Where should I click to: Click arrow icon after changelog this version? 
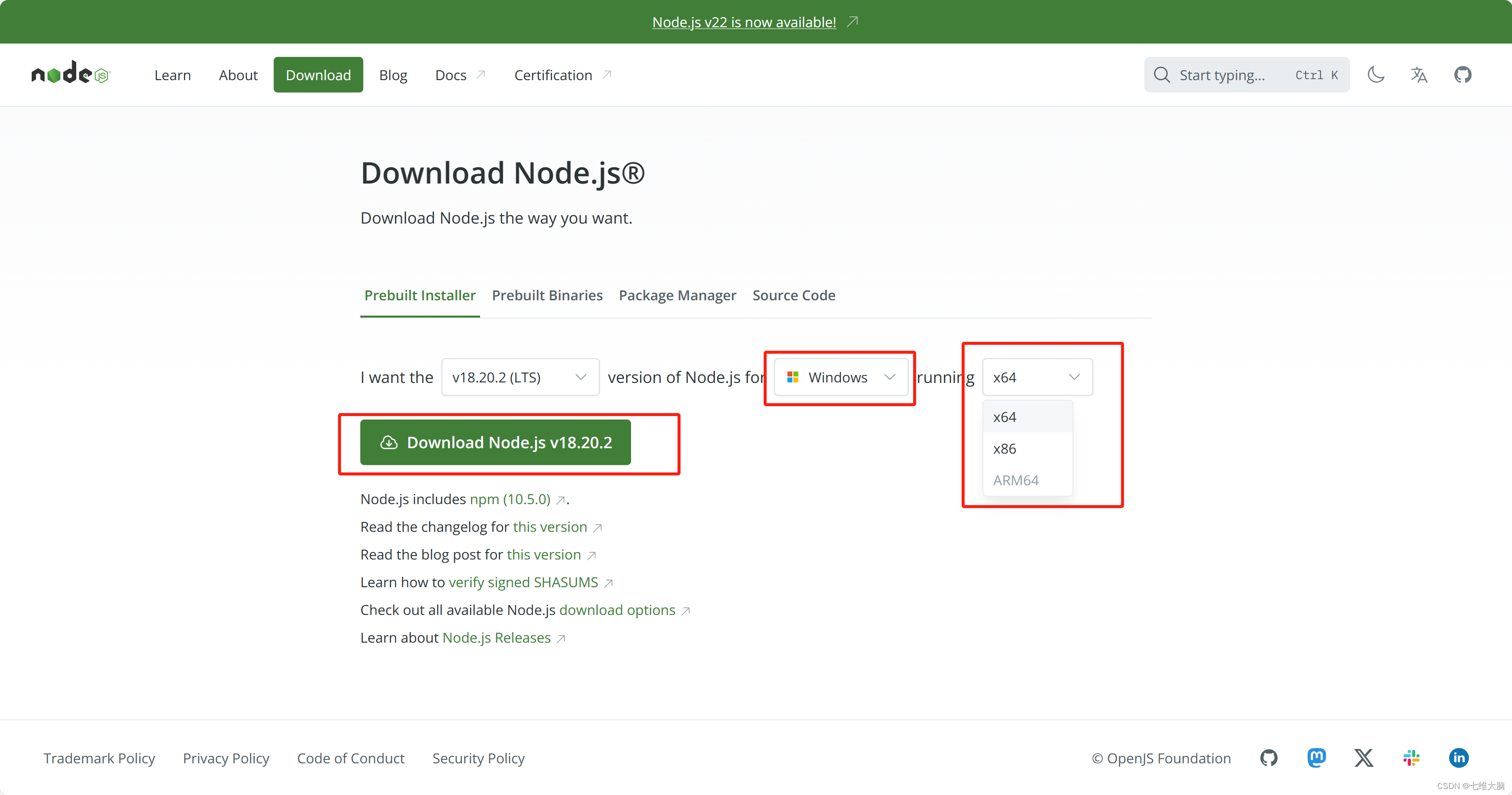coord(597,528)
